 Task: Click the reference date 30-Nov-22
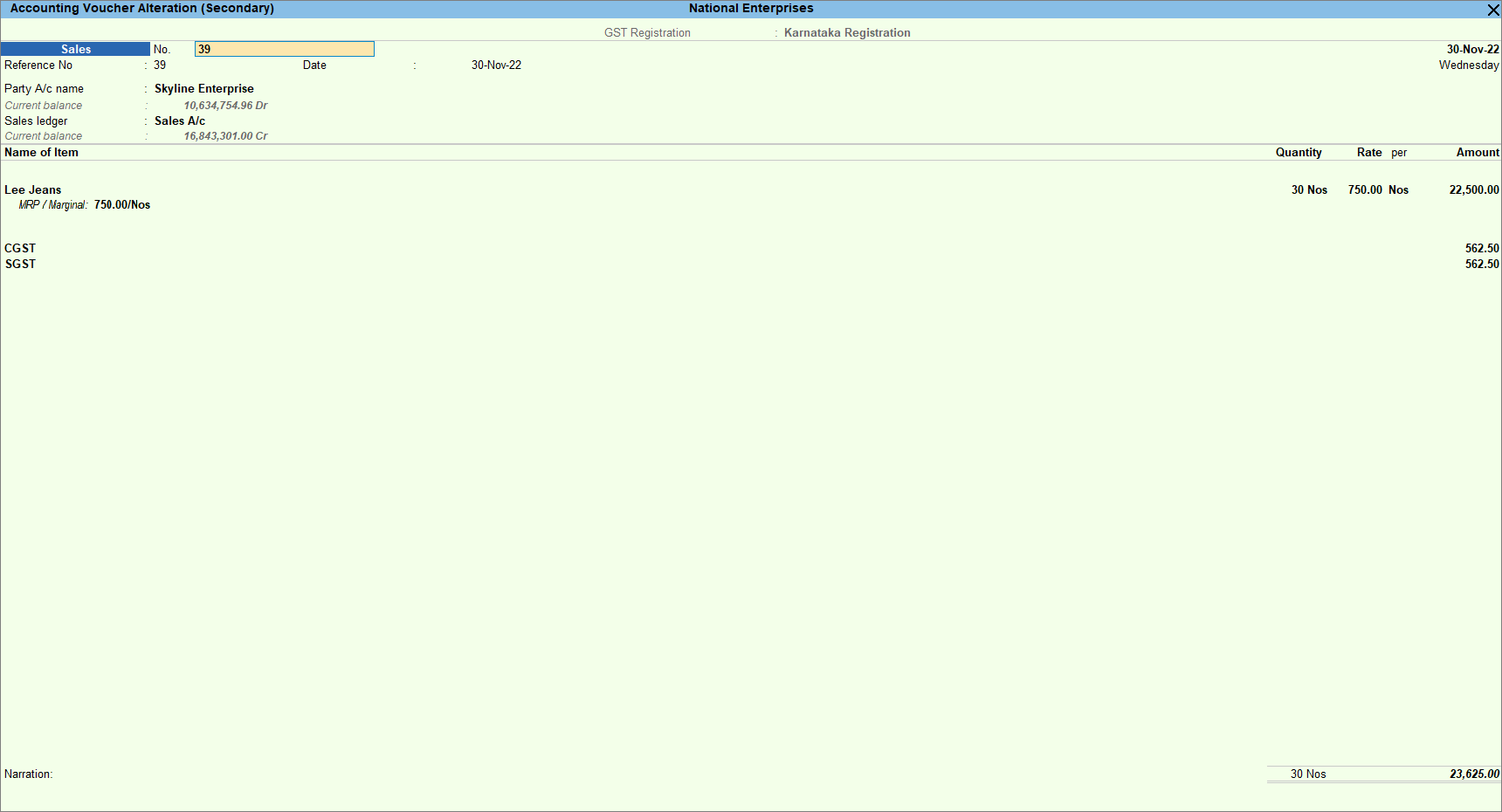tap(496, 65)
